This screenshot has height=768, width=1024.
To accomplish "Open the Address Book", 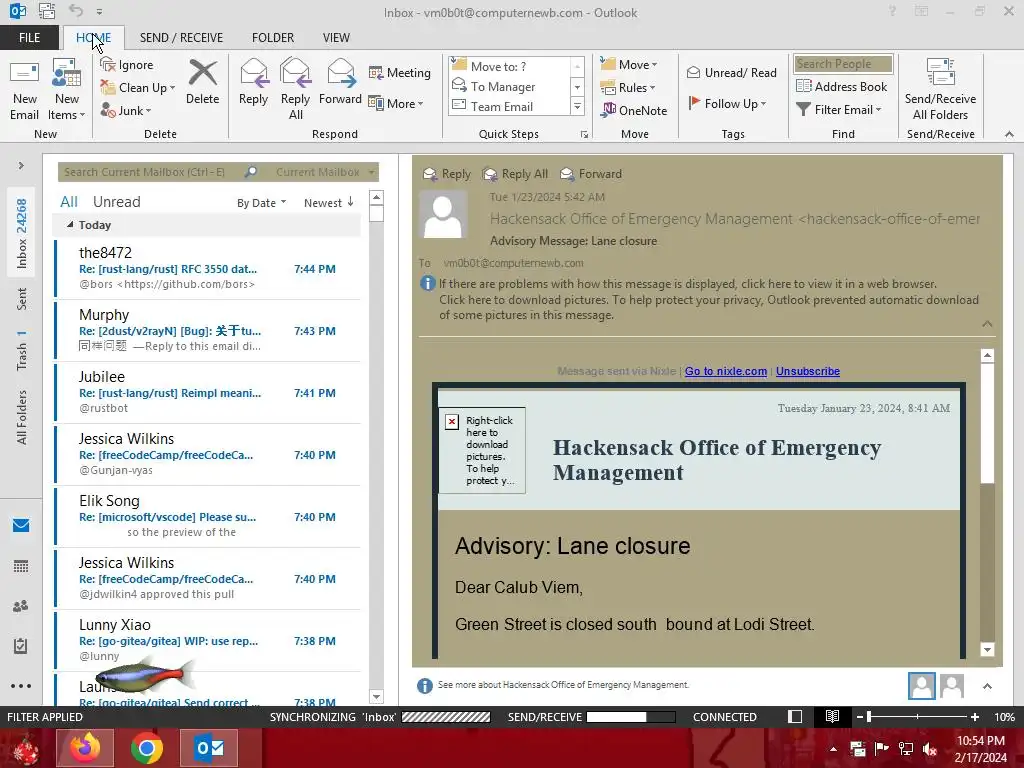I will 842,86.
